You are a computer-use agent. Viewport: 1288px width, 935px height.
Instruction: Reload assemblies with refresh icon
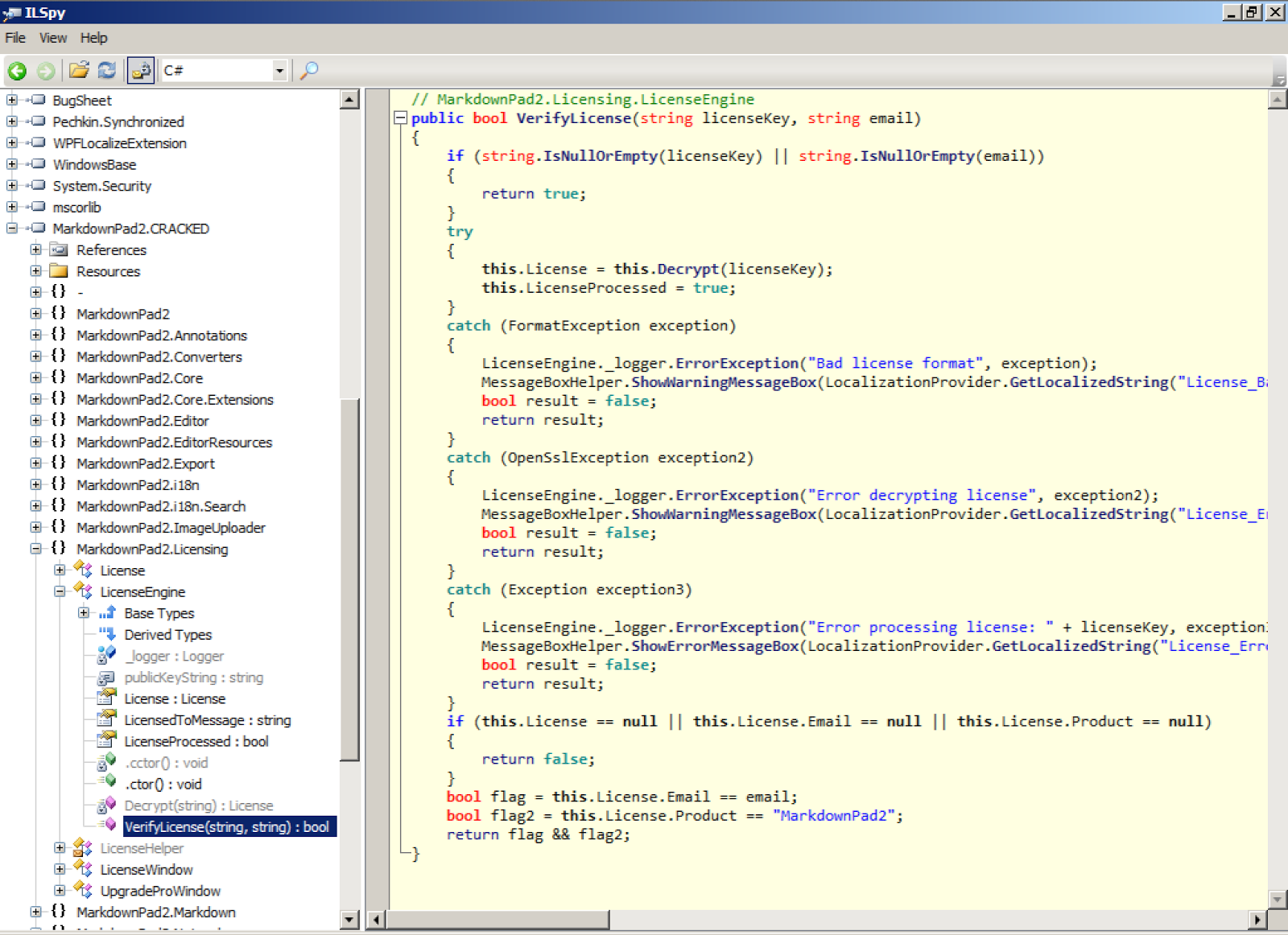(x=106, y=70)
